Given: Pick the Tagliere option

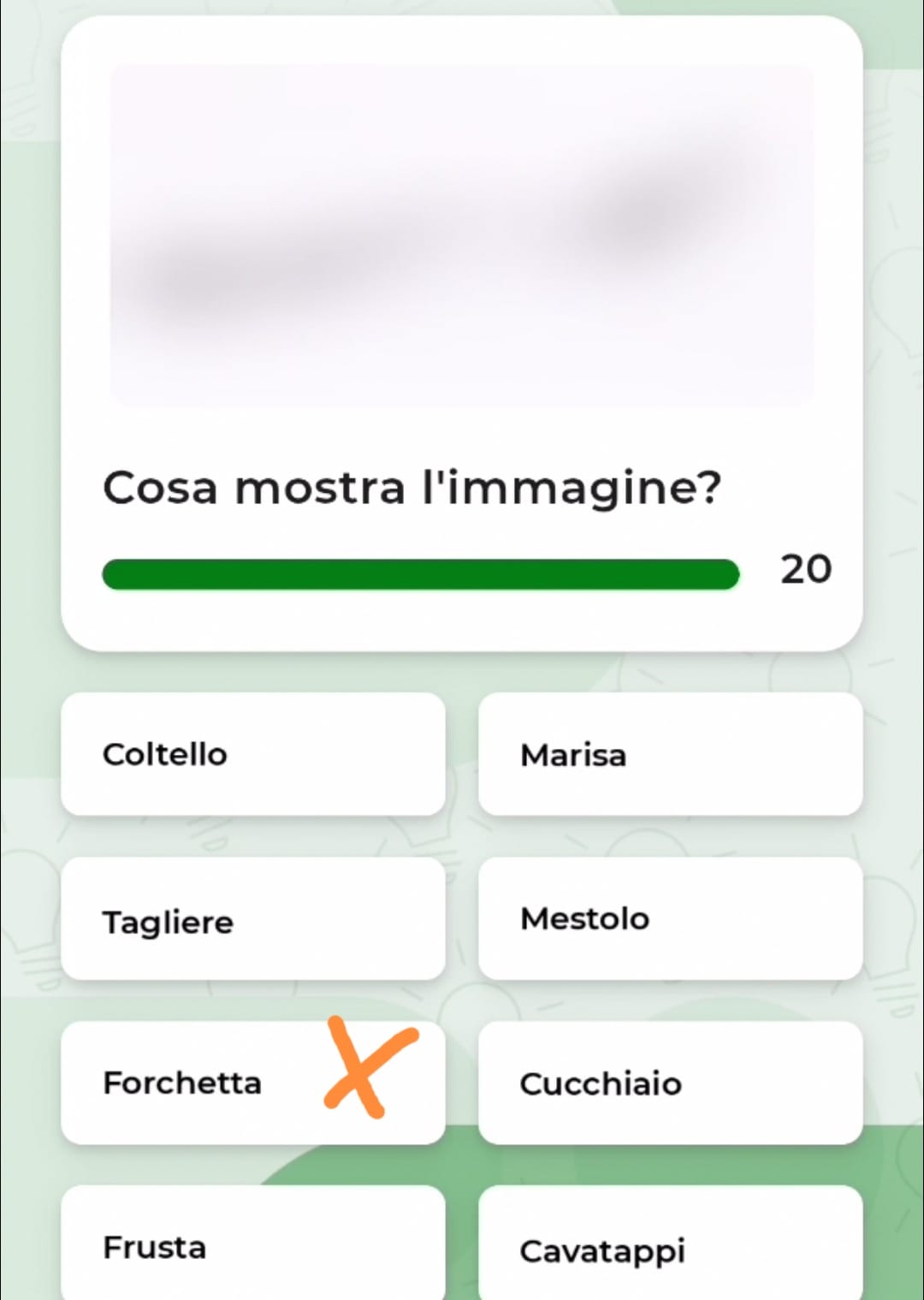Looking at the screenshot, I should tap(252, 919).
